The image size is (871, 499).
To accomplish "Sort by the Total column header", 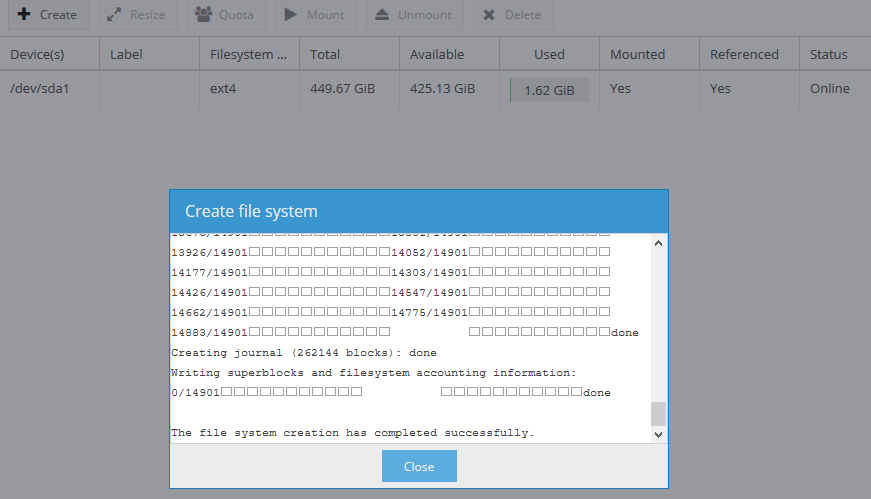I will pyautogui.click(x=325, y=55).
